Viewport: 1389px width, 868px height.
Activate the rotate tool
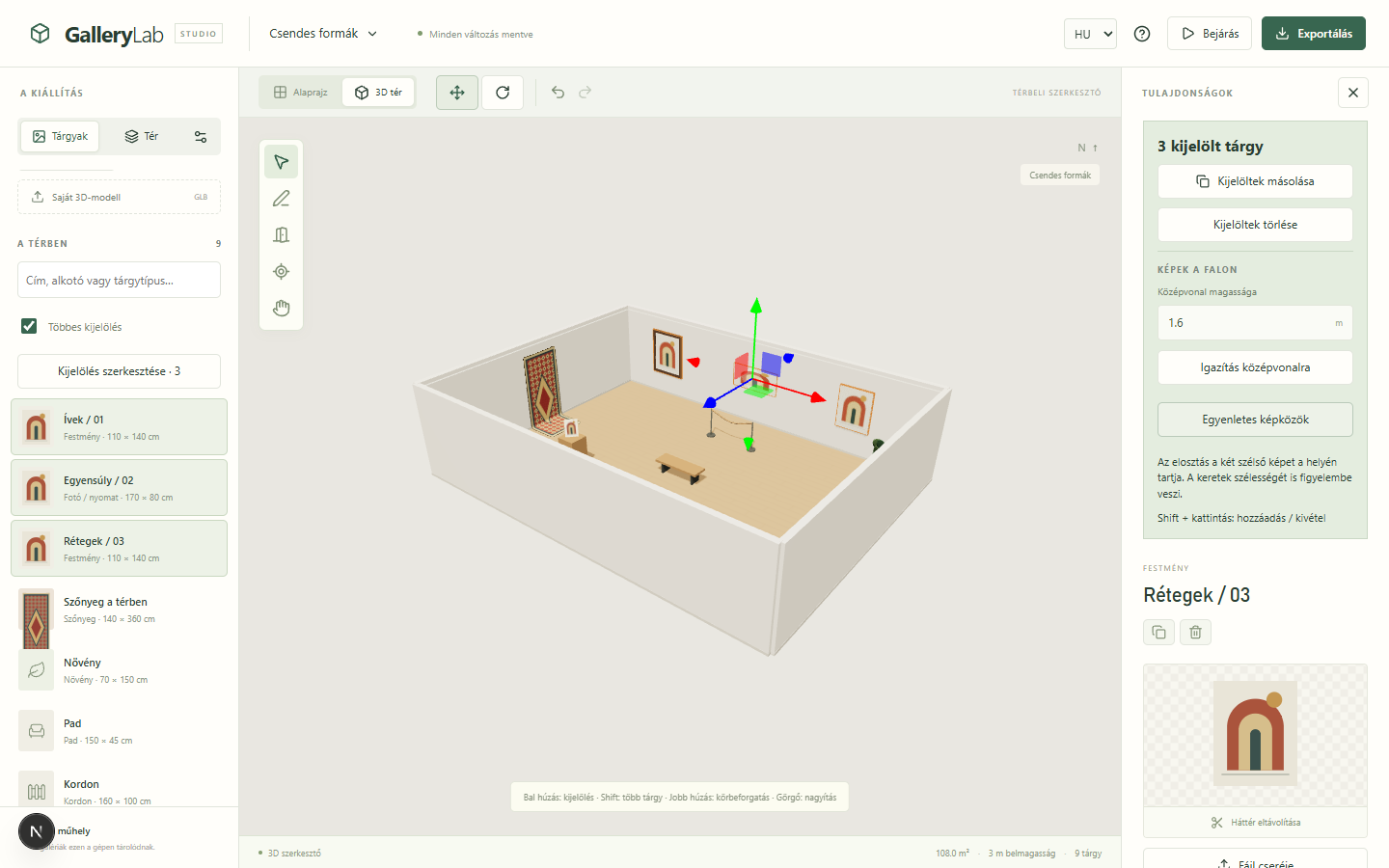503,93
